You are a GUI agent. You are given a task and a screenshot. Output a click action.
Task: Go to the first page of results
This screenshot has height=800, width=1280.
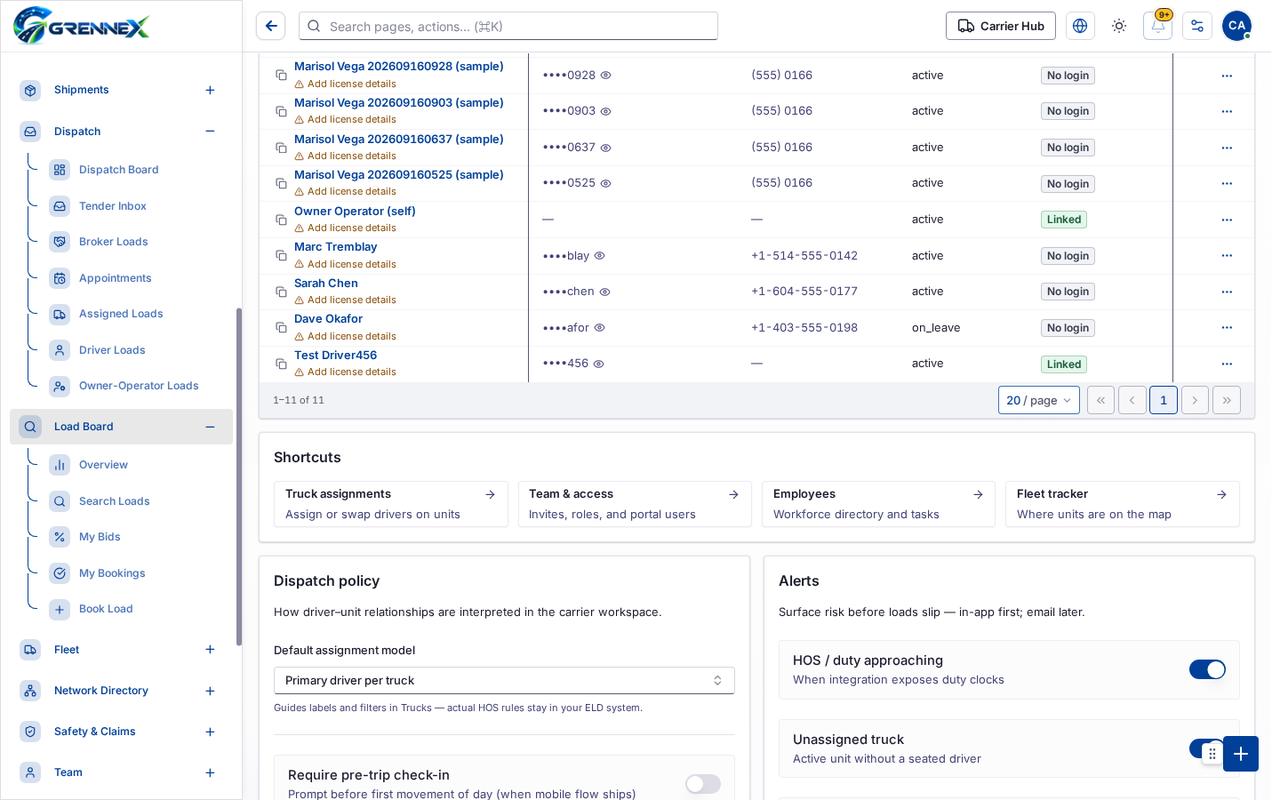coord(1101,400)
